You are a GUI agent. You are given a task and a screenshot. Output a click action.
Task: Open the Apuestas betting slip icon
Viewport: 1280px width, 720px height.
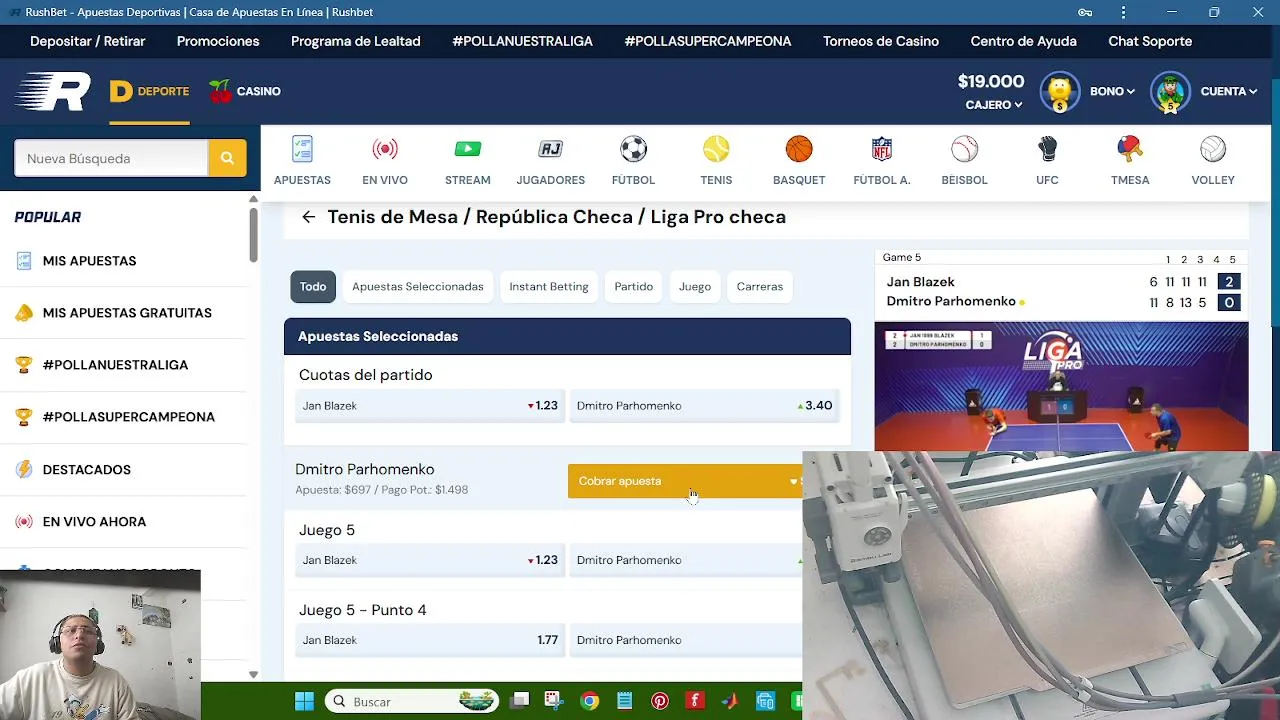pyautogui.click(x=302, y=150)
